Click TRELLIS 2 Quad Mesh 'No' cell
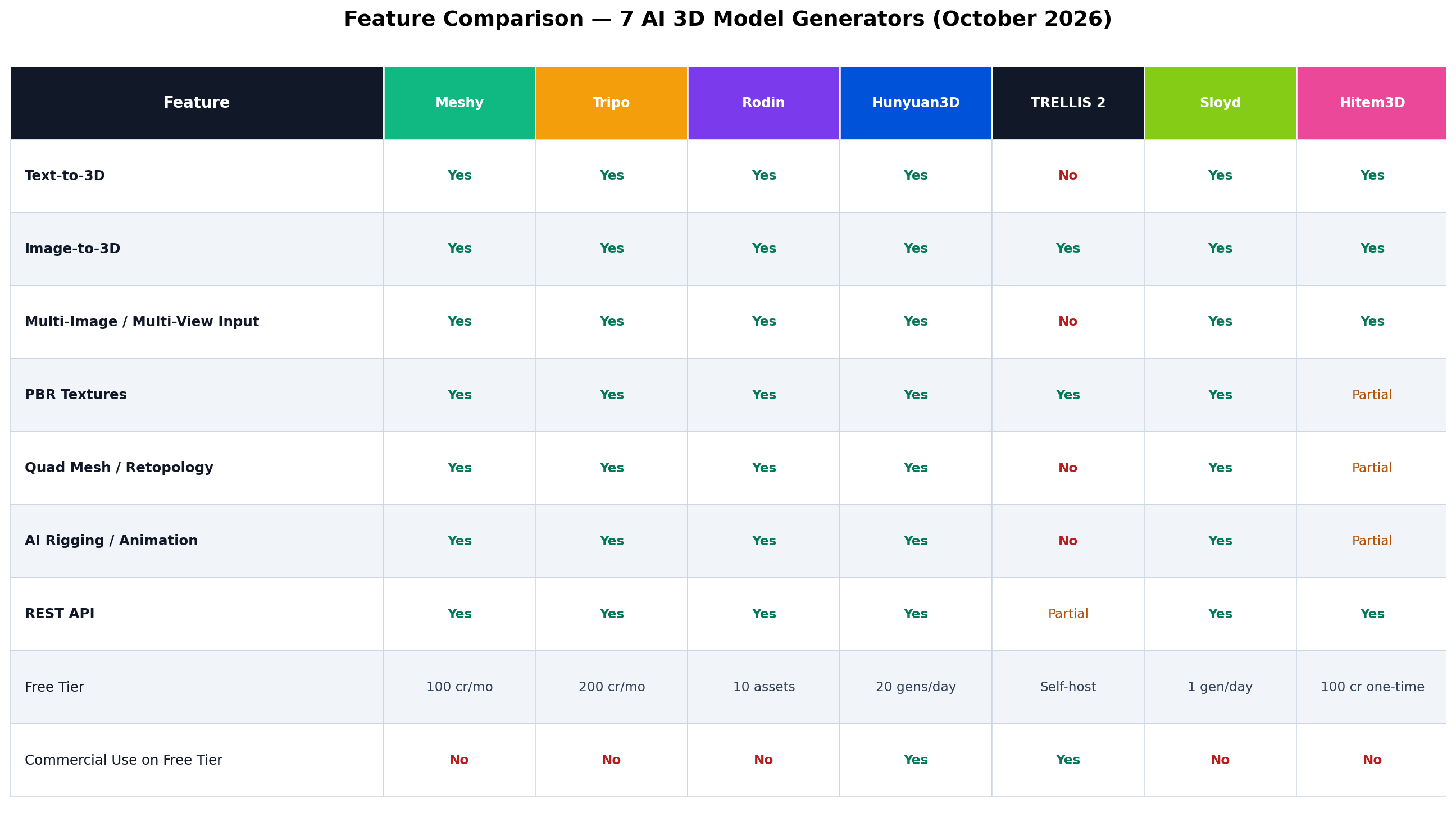Screen dimensions: 1456x818 (x=1068, y=468)
